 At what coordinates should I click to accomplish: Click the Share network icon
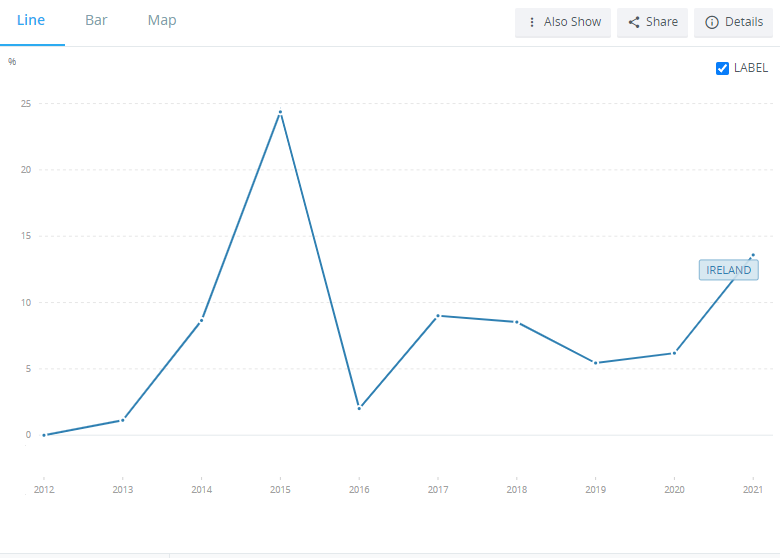click(634, 22)
